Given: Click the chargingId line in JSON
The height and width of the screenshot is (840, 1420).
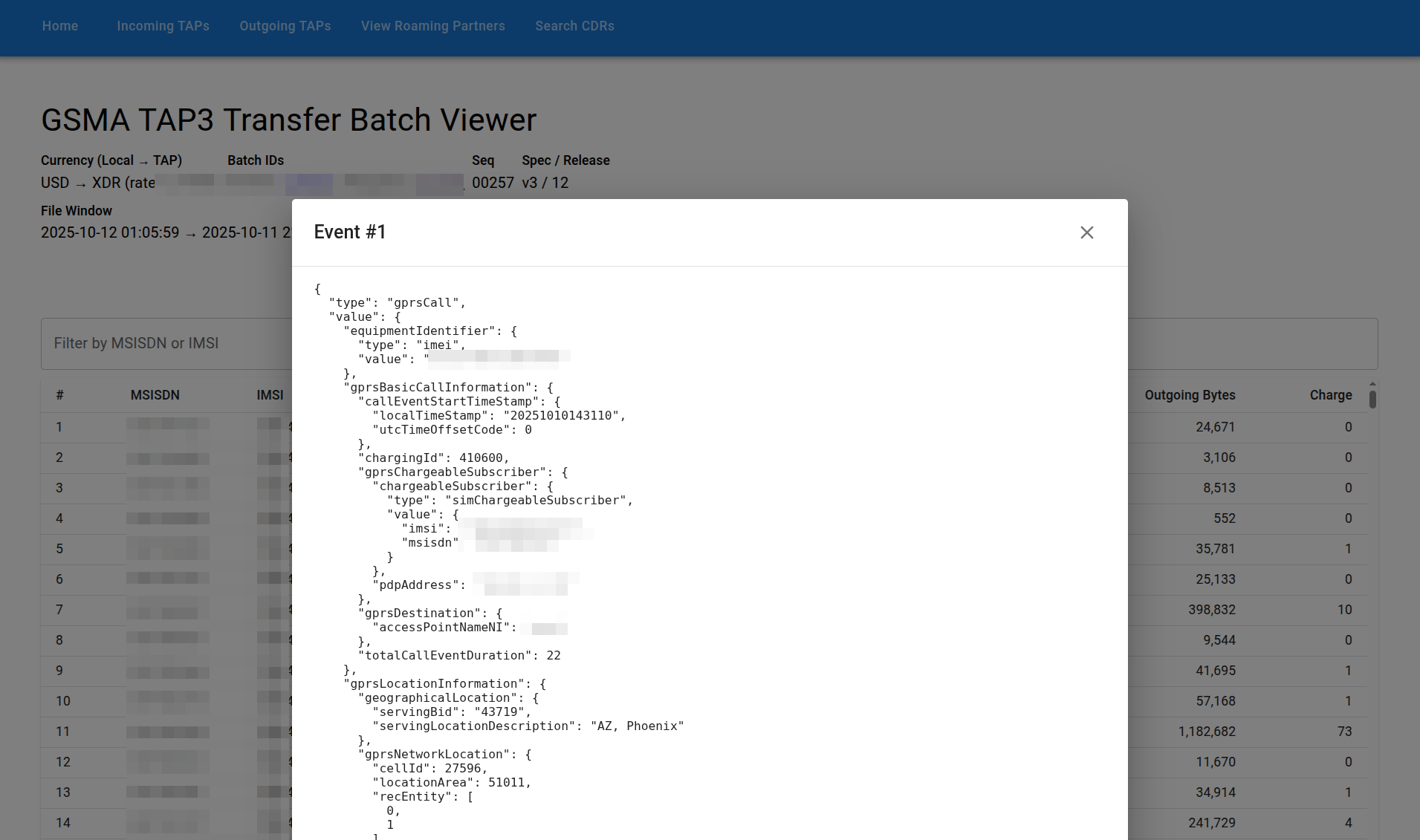Looking at the screenshot, I should pyautogui.click(x=433, y=458).
